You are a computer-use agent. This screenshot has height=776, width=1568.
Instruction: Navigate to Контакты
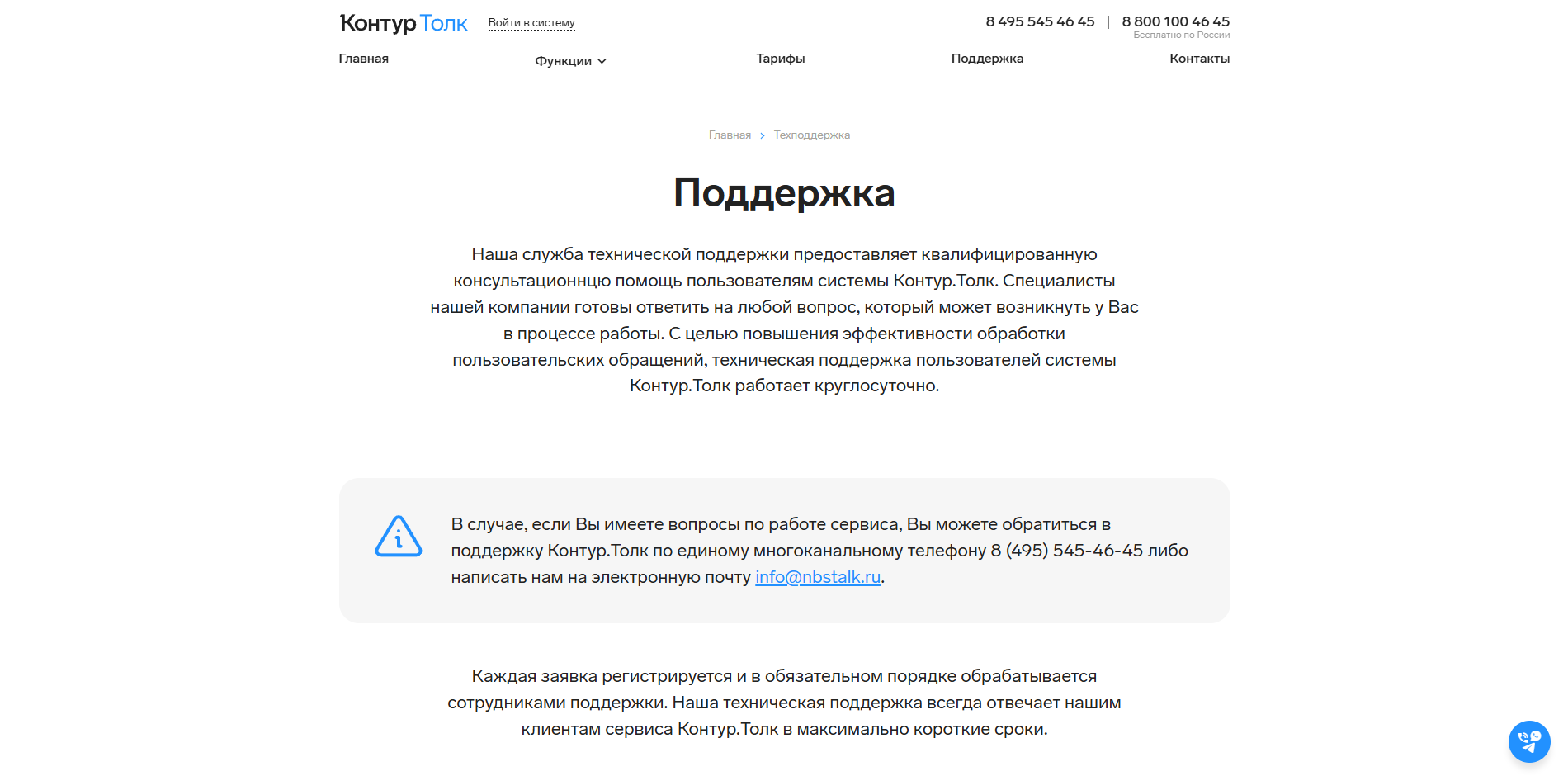click(x=1199, y=59)
